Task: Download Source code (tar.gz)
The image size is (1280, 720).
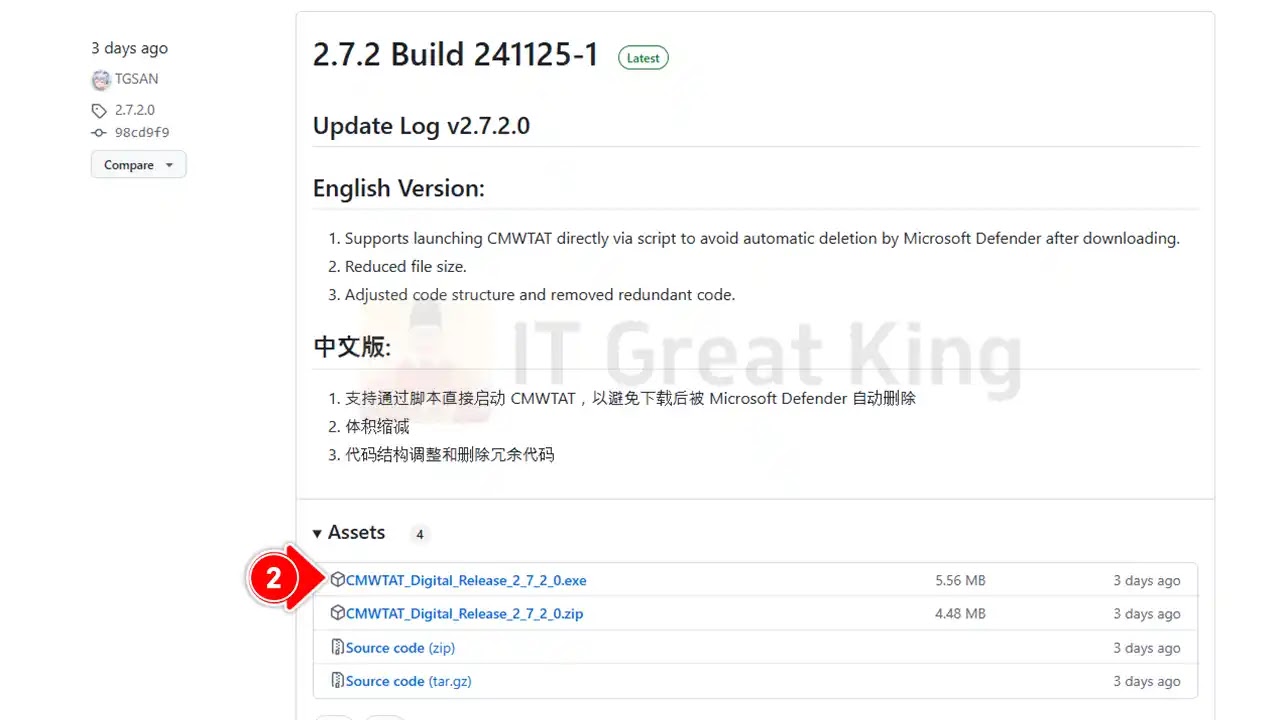Action: (x=408, y=681)
